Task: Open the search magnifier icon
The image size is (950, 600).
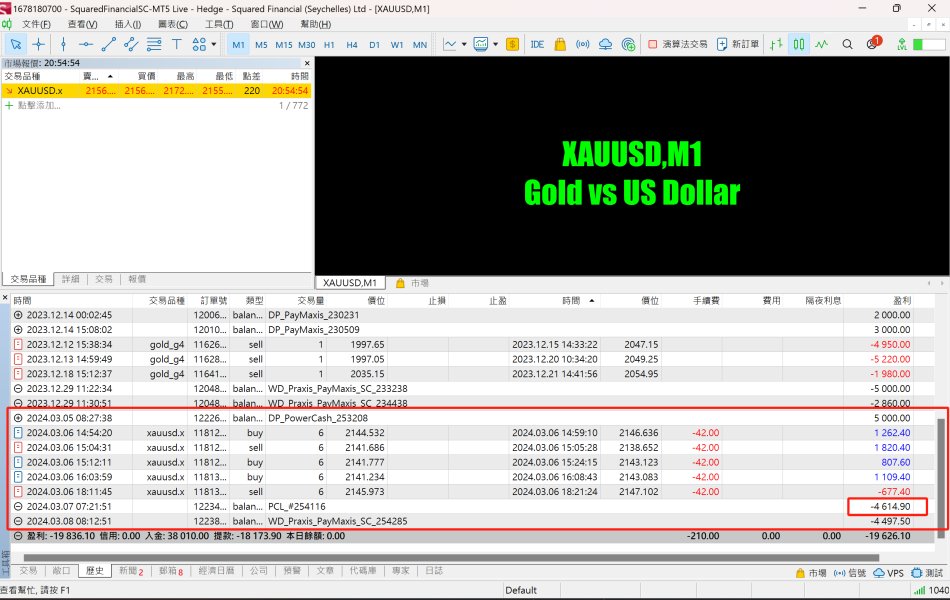Action: pos(847,44)
